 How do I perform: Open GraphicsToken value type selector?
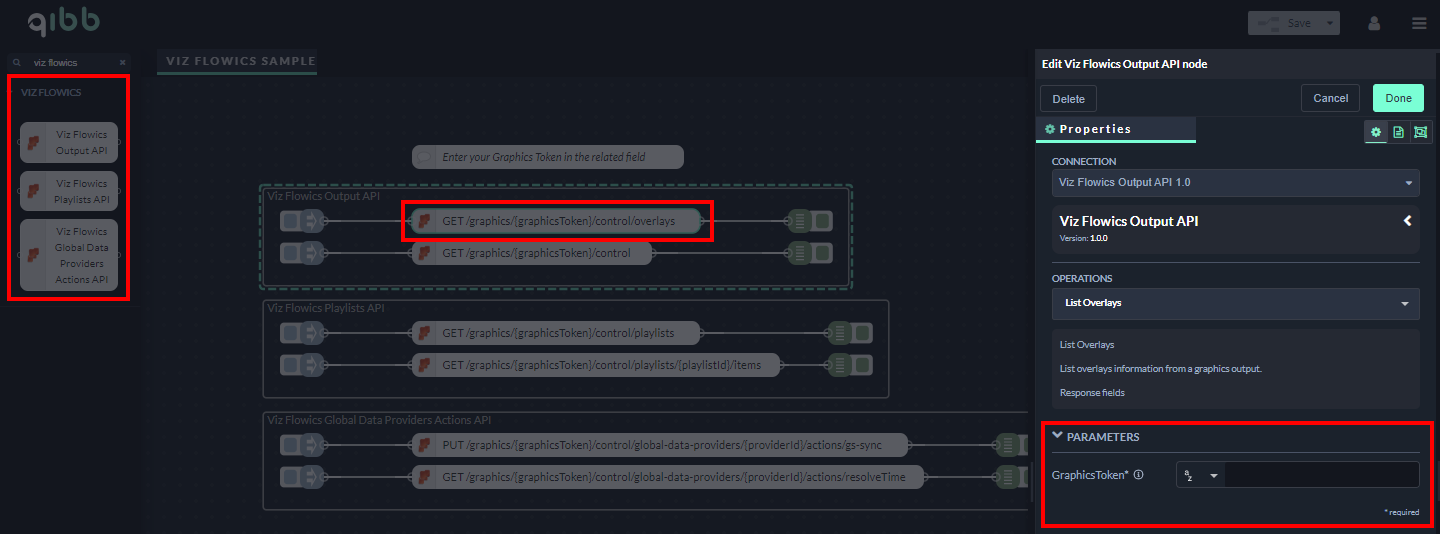pyautogui.click(x=1201, y=475)
